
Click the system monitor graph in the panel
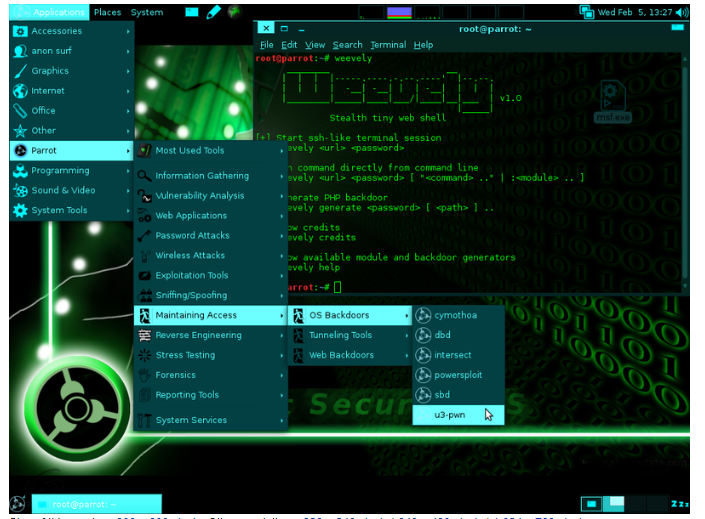click(x=399, y=12)
